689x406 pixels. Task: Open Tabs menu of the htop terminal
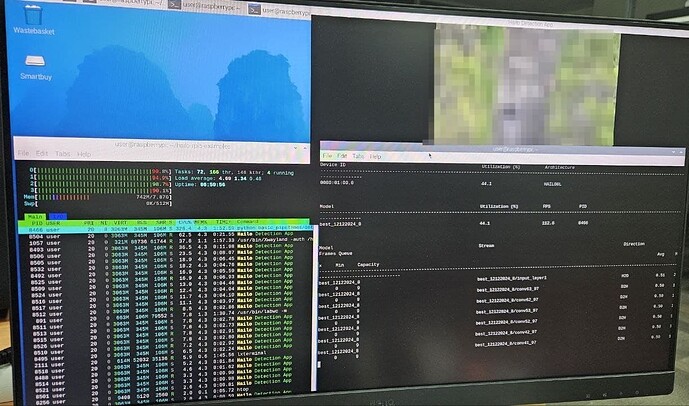(x=63, y=154)
